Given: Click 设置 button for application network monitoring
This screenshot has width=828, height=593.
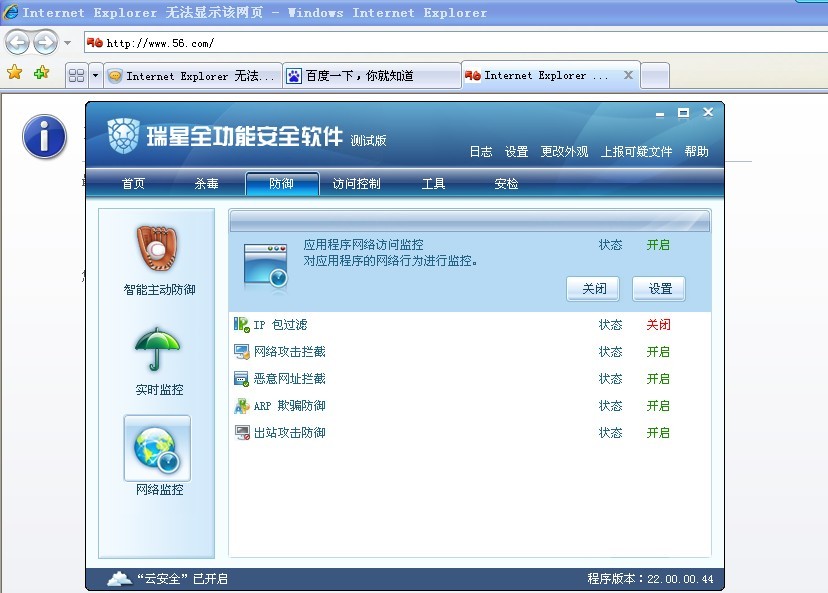Looking at the screenshot, I should pos(659,289).
